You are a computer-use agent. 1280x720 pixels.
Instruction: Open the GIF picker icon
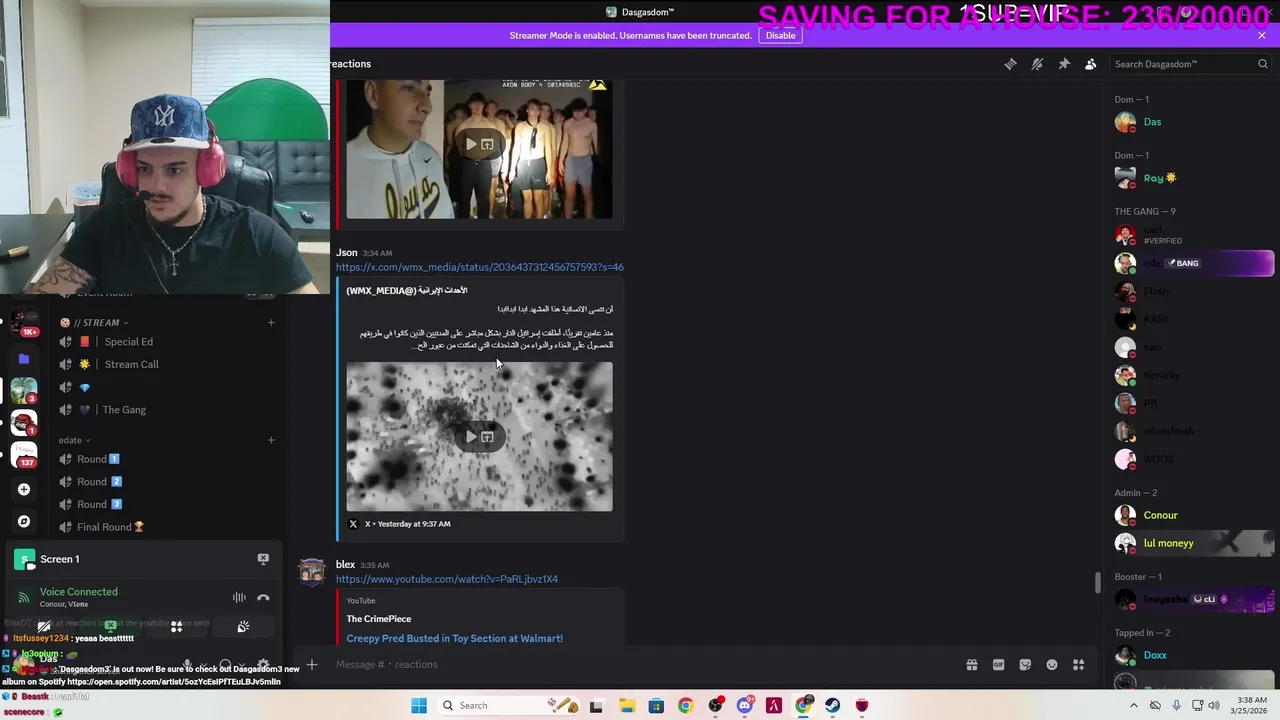coord(998,664)
